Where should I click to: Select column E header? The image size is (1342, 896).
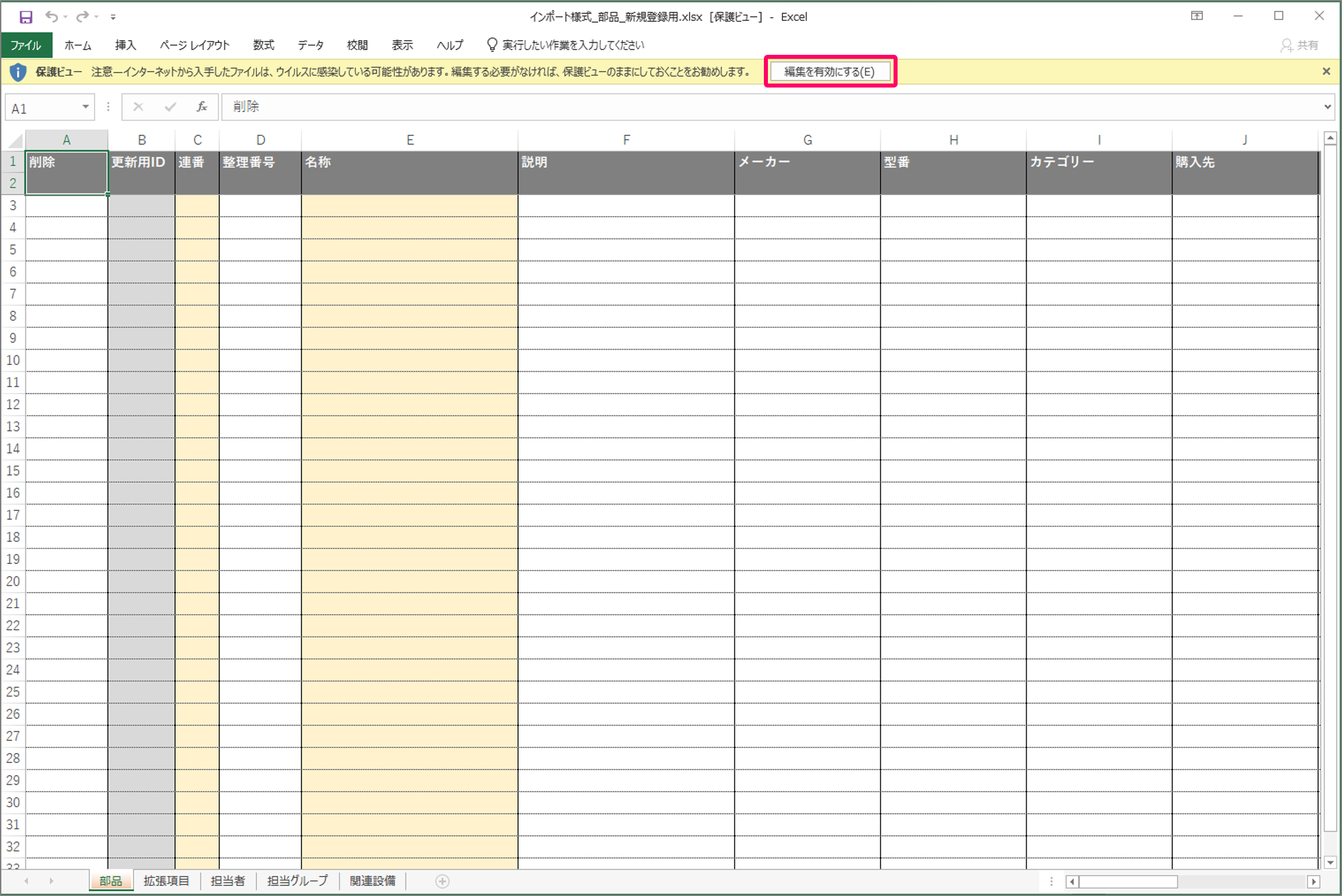point(410,140)
